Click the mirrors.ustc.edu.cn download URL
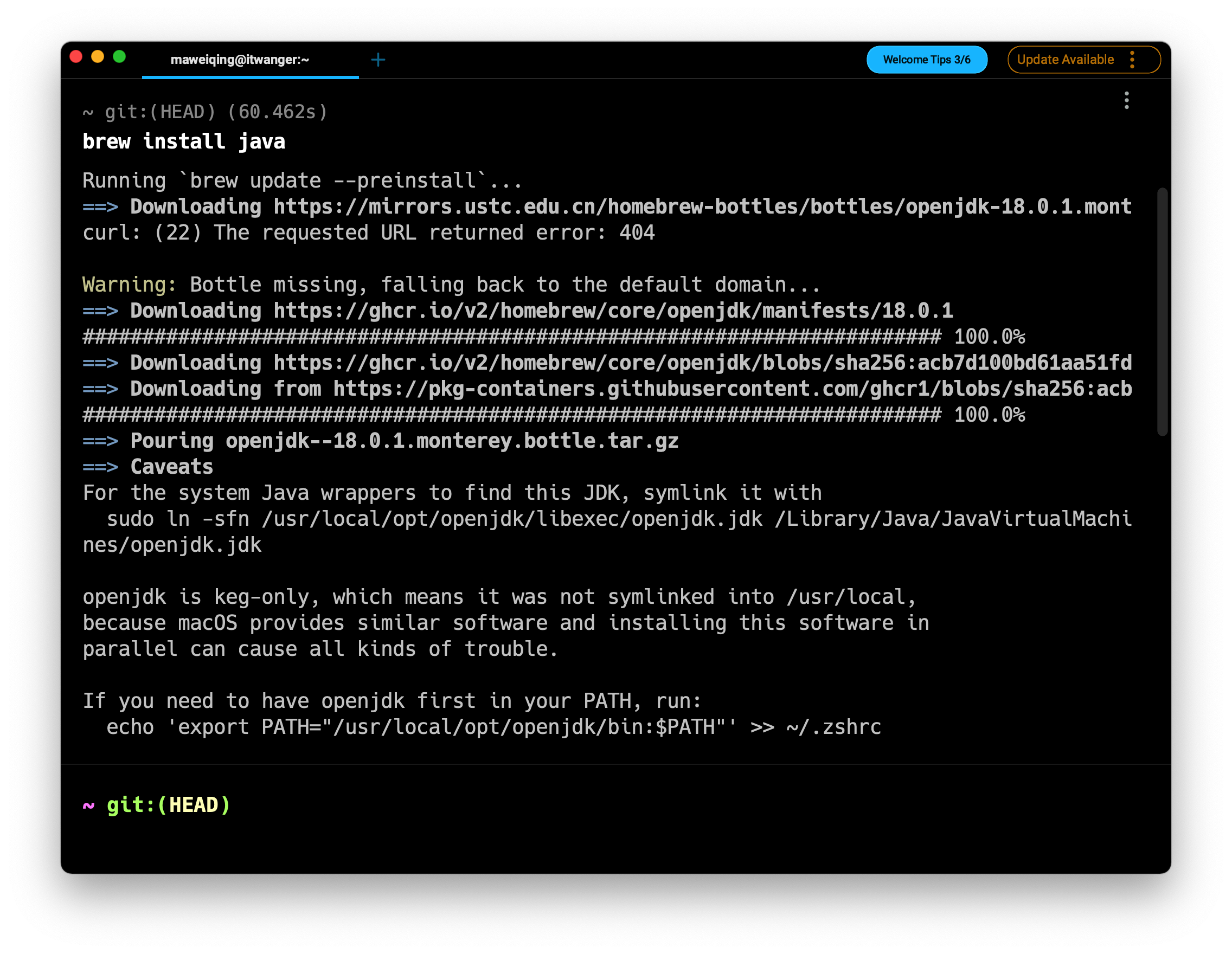 point(702,207)
